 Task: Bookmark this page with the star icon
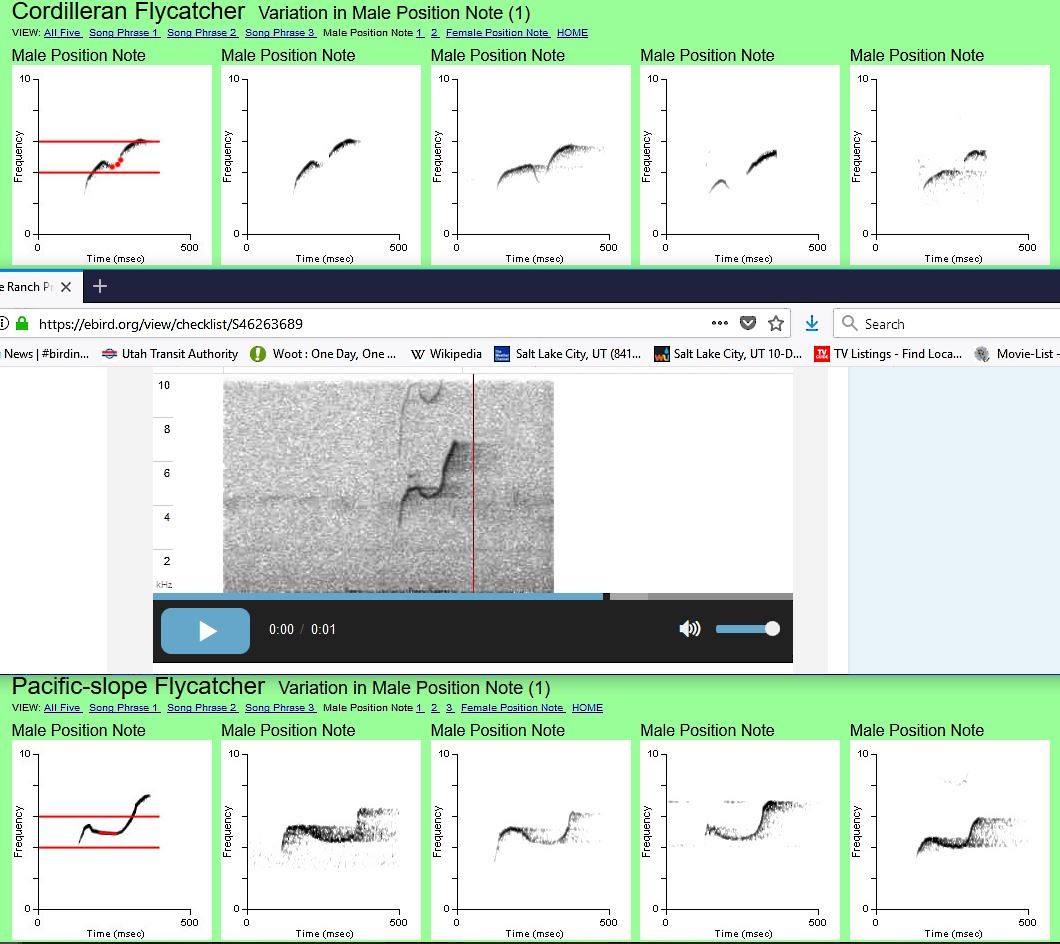(x=776, y=323)
